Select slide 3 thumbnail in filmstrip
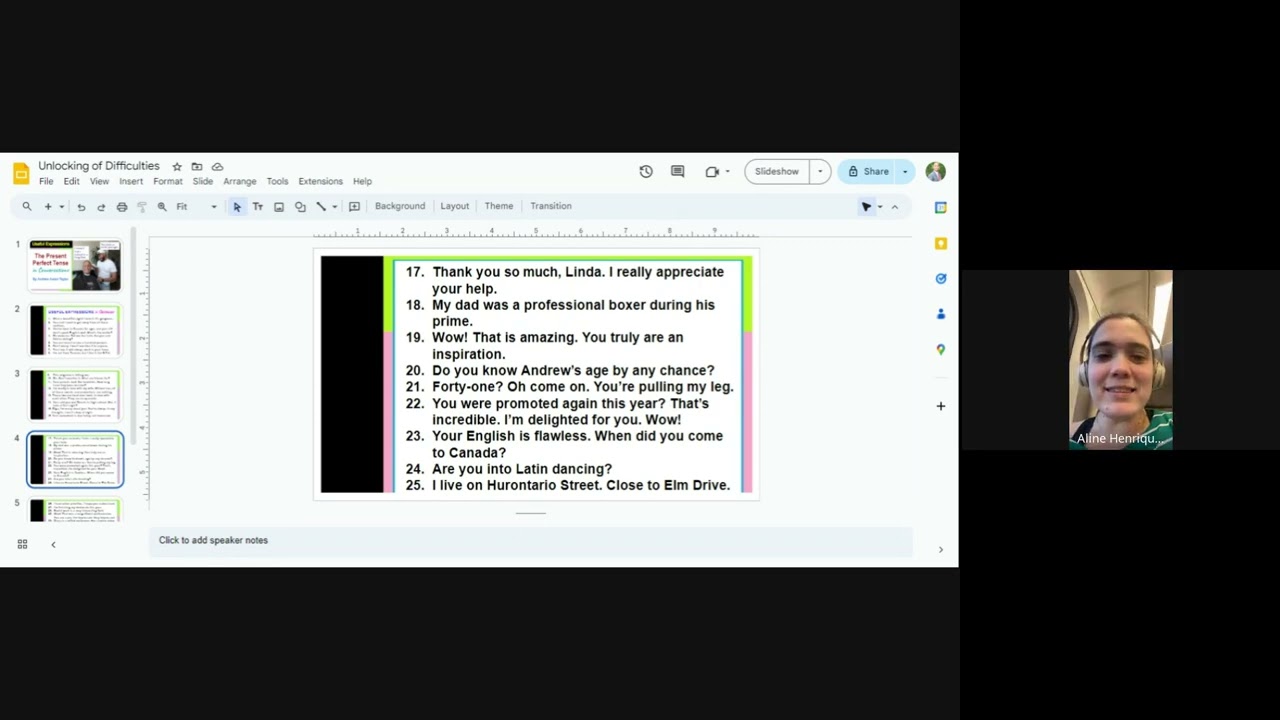The width and height of the screenshot is (1280, 720). tap(75, 395)
